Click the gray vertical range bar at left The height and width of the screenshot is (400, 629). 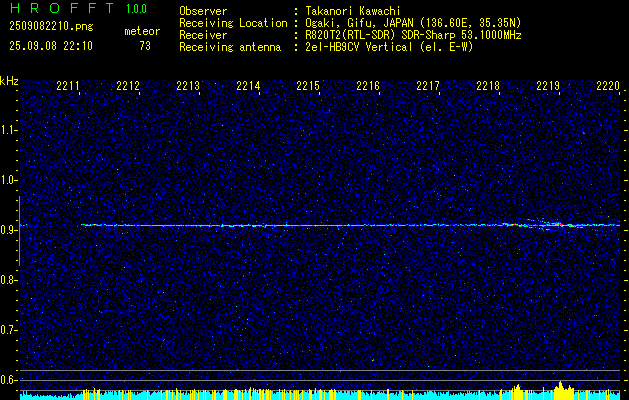[x=19, y=231]
